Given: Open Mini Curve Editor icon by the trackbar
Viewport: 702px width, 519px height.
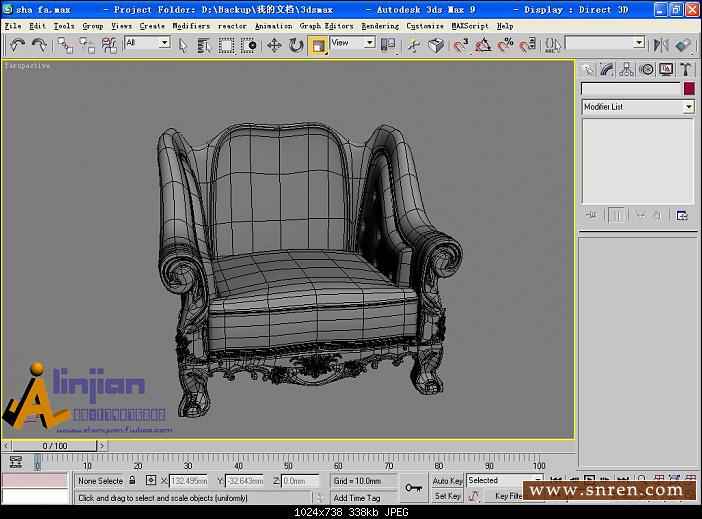Looking at the screenshot, I should click(16, 462).
